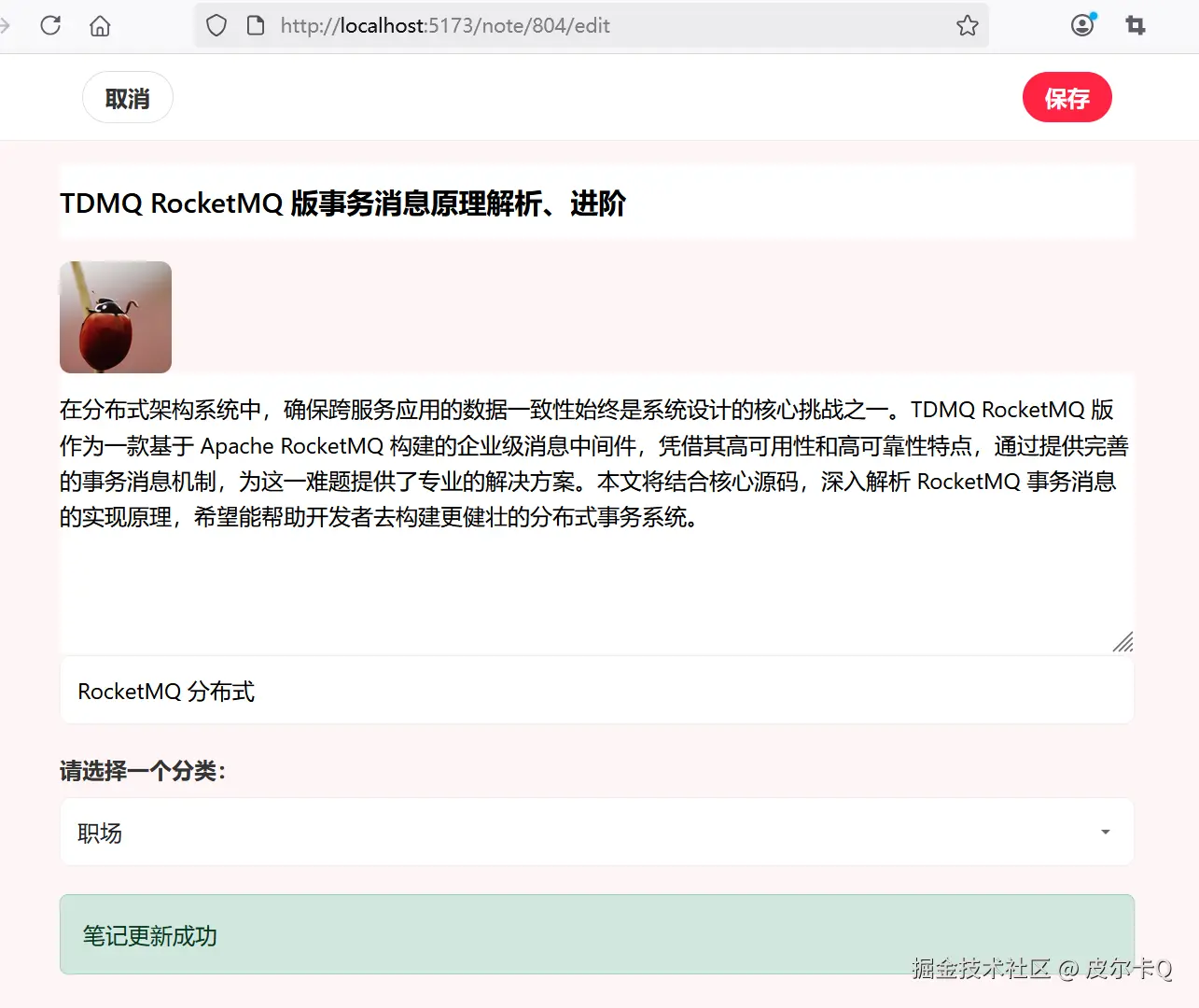1199x1008 pixels.
Task: Click the screenshot crop tool icon
Action: pyautogui.click(x=1135, y=25)
